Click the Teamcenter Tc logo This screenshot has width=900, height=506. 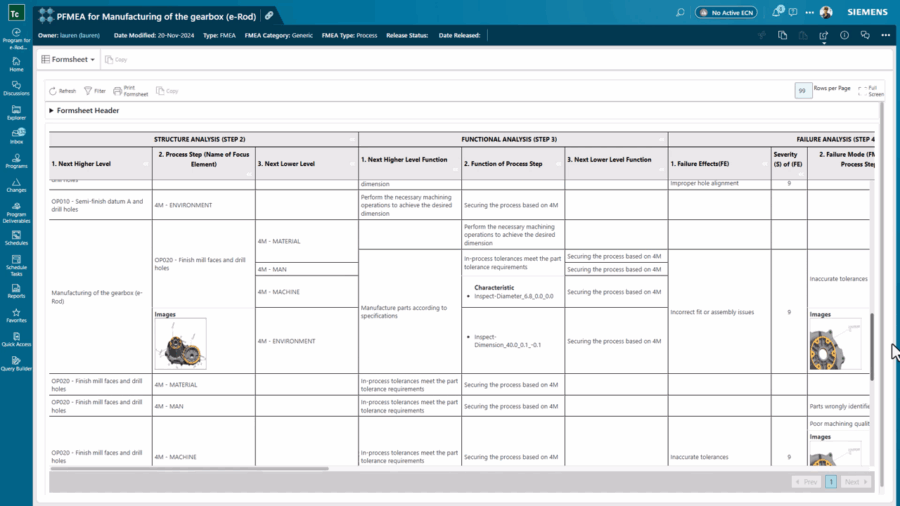click(x=16, y=13)
